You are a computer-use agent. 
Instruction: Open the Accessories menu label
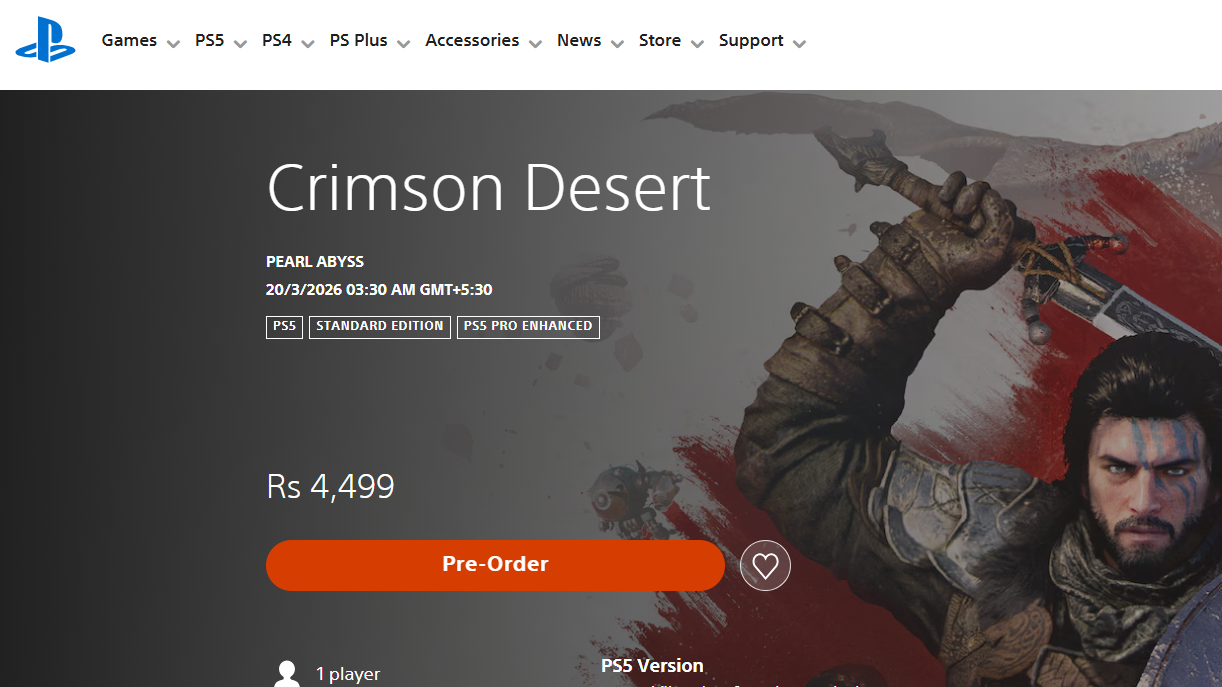click(472, 40)
